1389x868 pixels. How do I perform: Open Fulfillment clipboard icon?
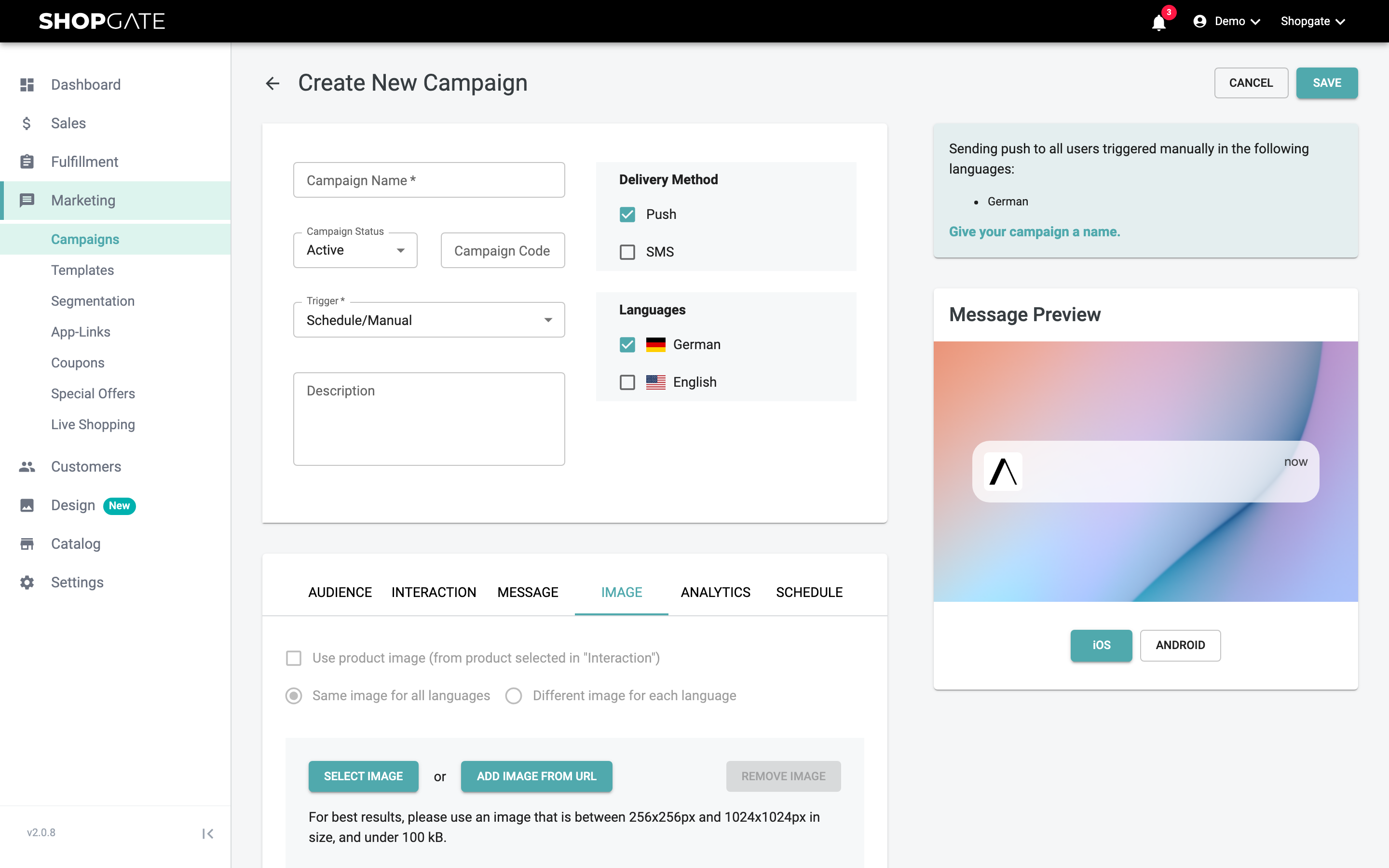(27, 162)
